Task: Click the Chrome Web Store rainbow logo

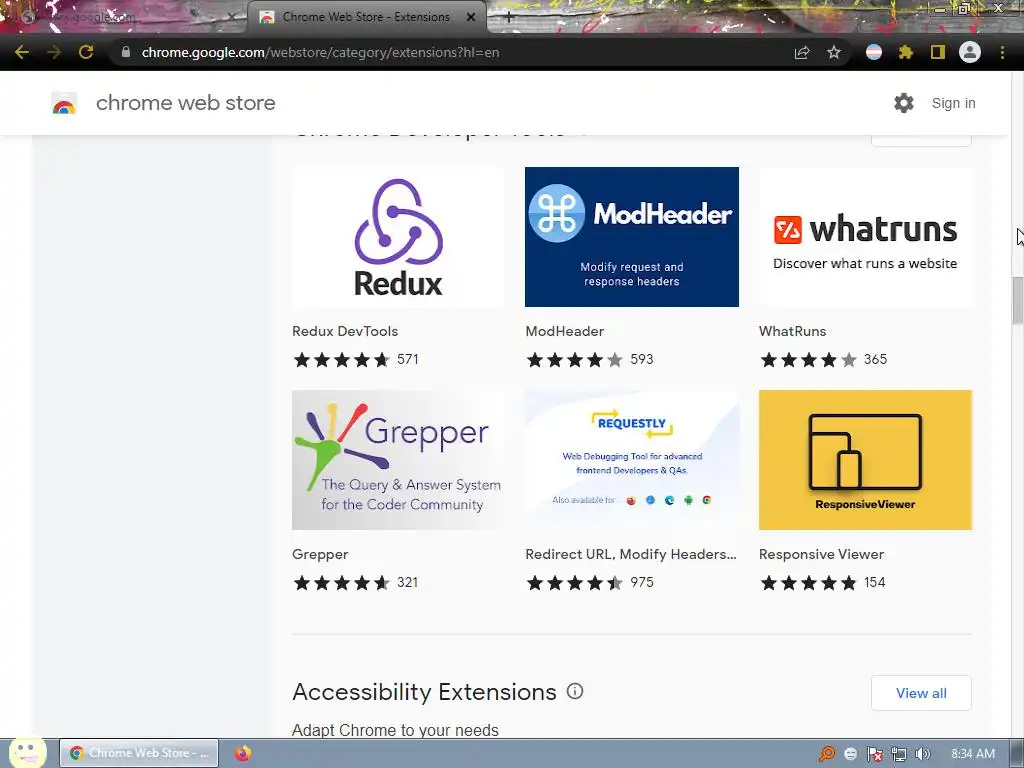Action: point(64,104)
